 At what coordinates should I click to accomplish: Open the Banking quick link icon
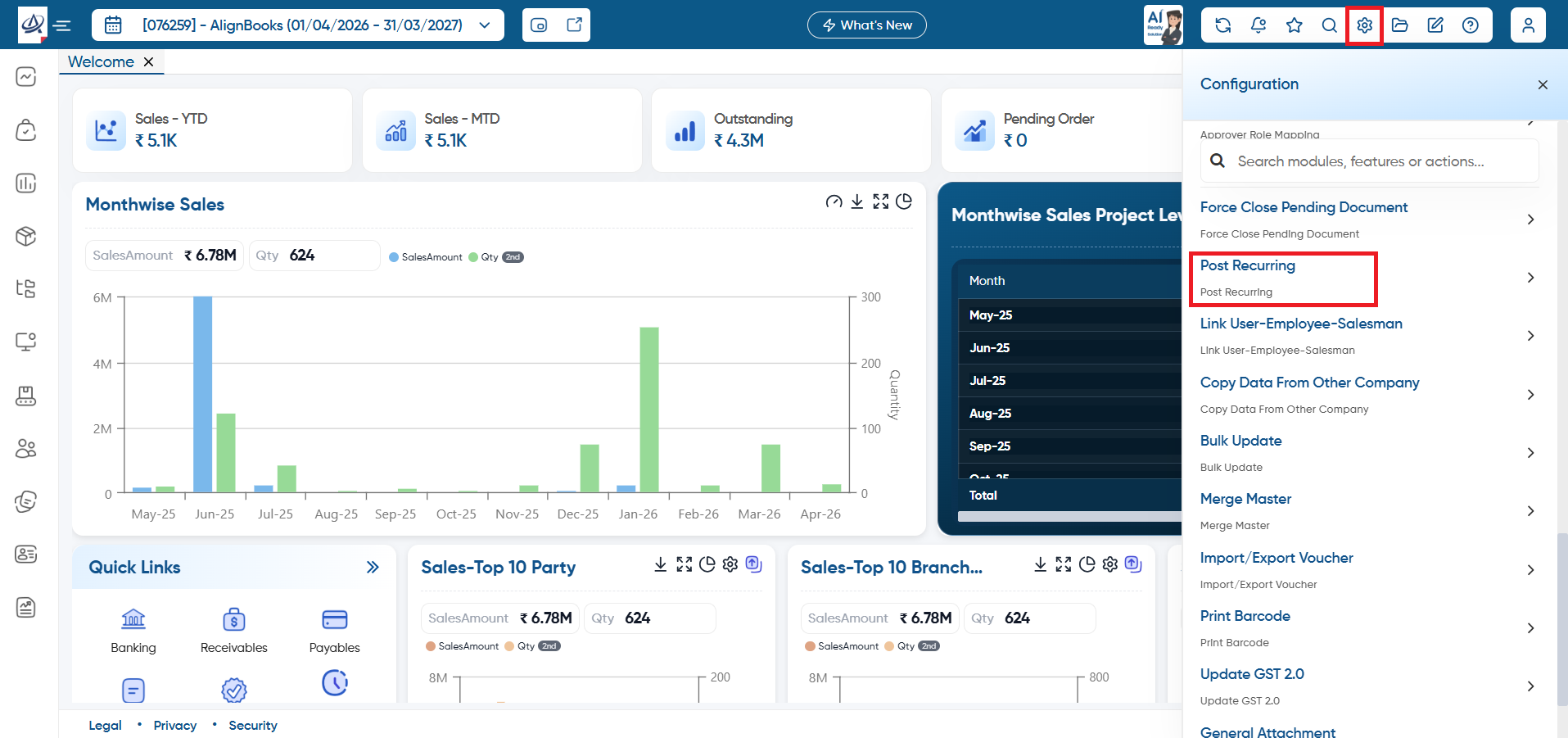tap(133, 619)
